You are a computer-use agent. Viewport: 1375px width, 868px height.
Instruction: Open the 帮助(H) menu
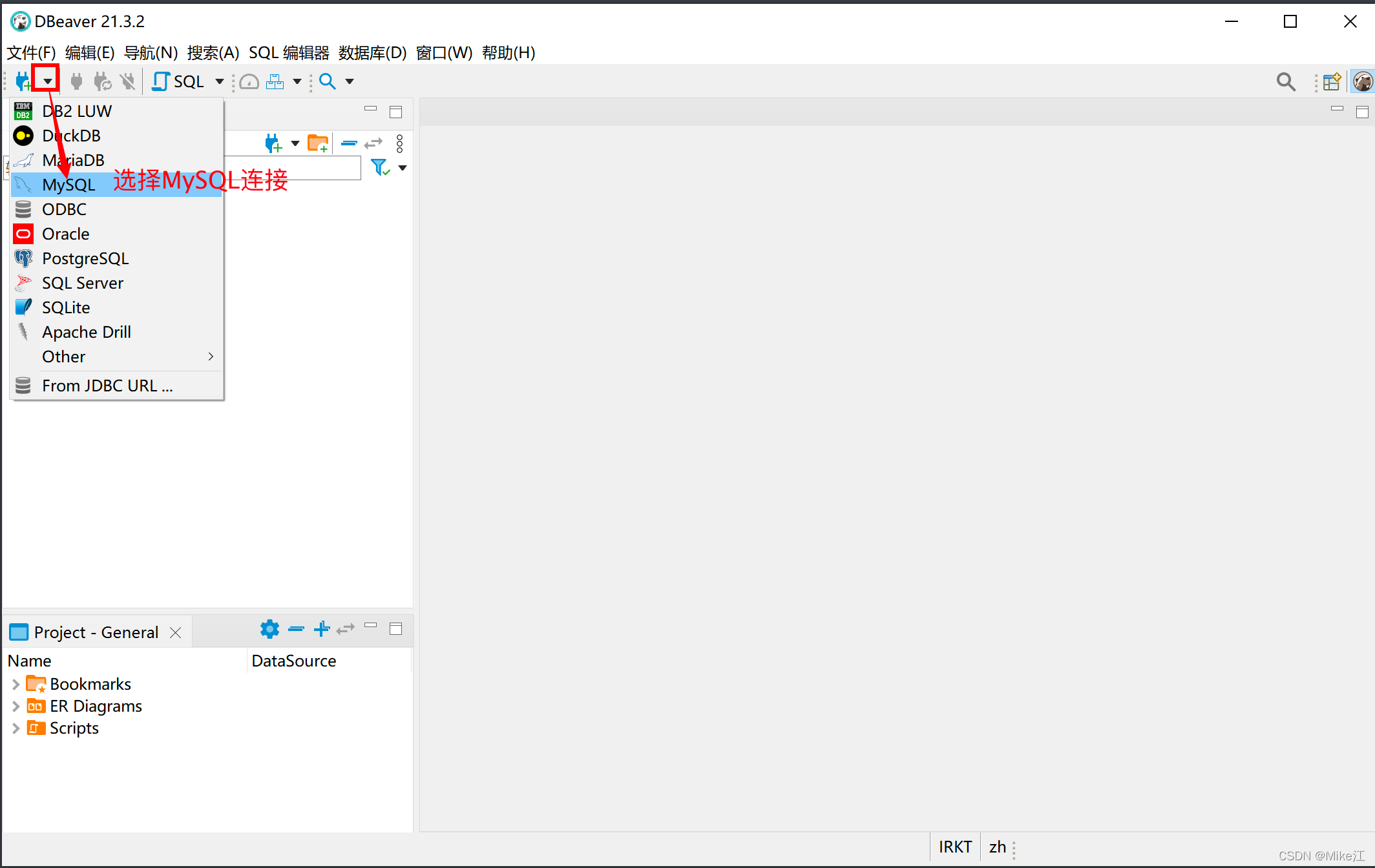coord(509,52)
